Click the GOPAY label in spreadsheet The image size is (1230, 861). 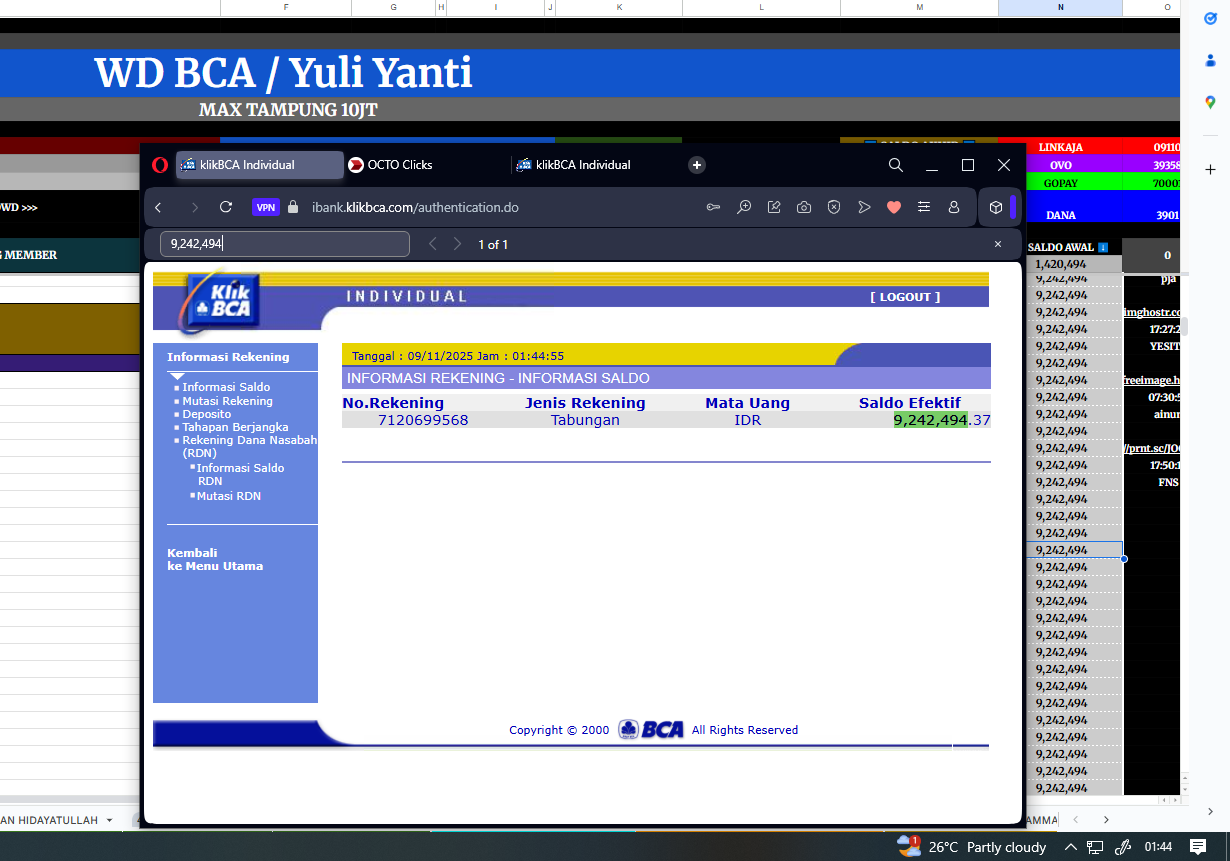[x=1060, y=183]
